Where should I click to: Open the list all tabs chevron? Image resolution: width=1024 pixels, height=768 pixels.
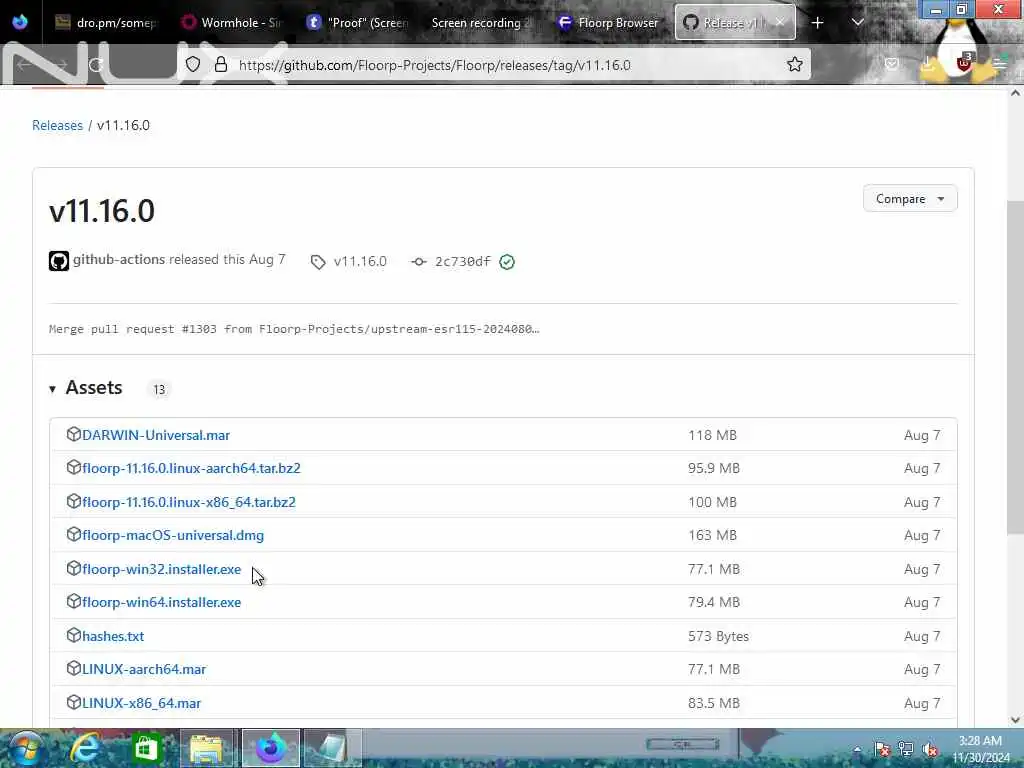pyautogui.click(x=858, y=22)
